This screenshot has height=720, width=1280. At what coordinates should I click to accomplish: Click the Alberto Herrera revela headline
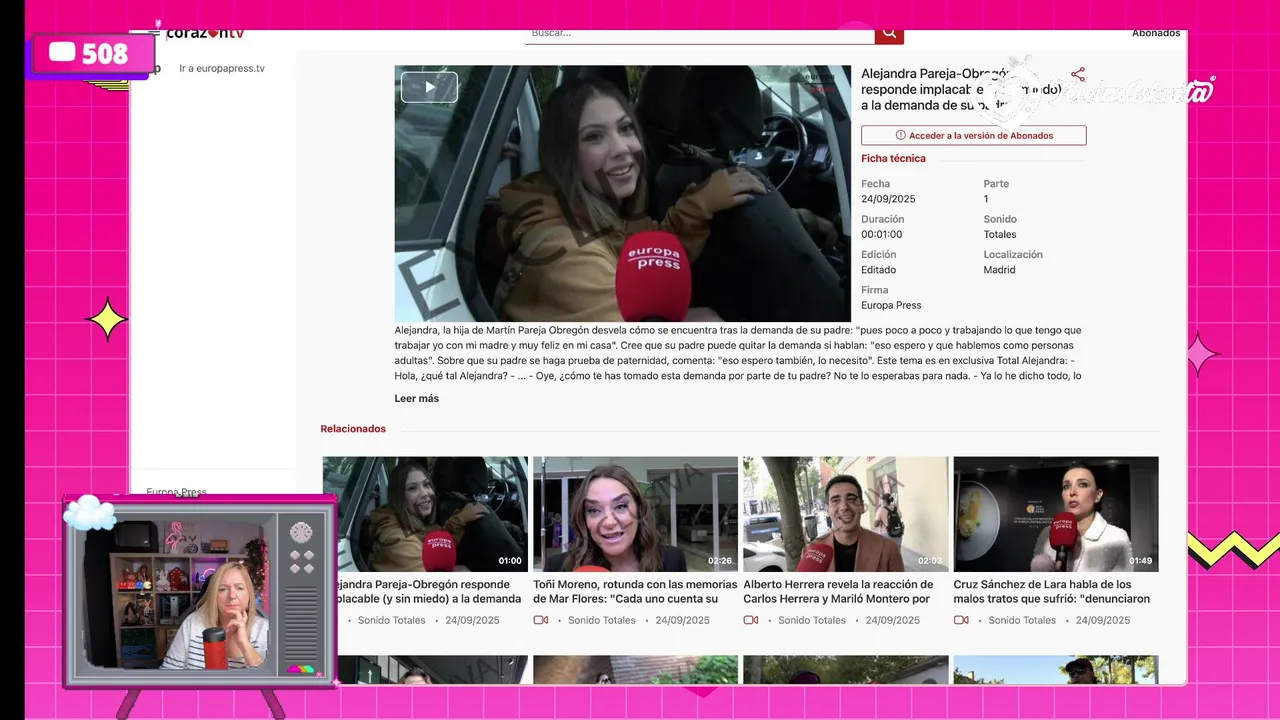pyautogui.click(x=838, y=591)
